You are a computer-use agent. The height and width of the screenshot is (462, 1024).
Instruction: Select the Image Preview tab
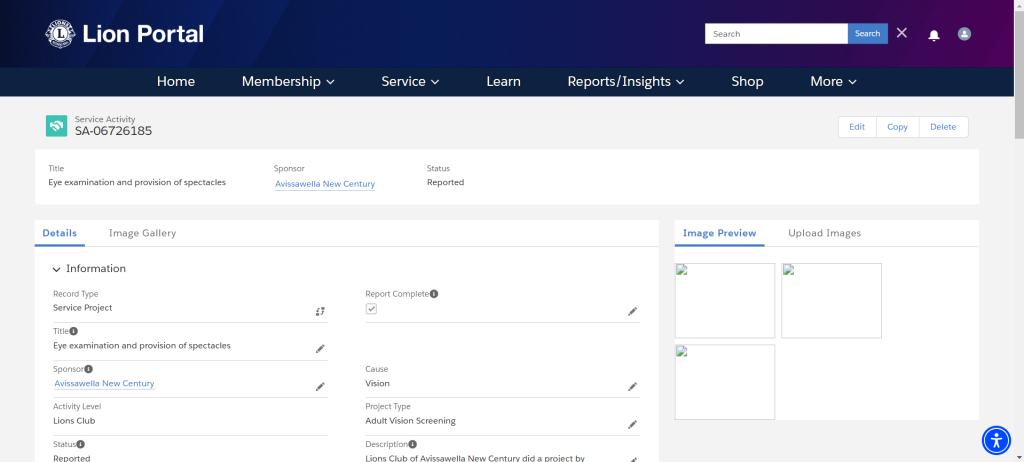[720, 233]
